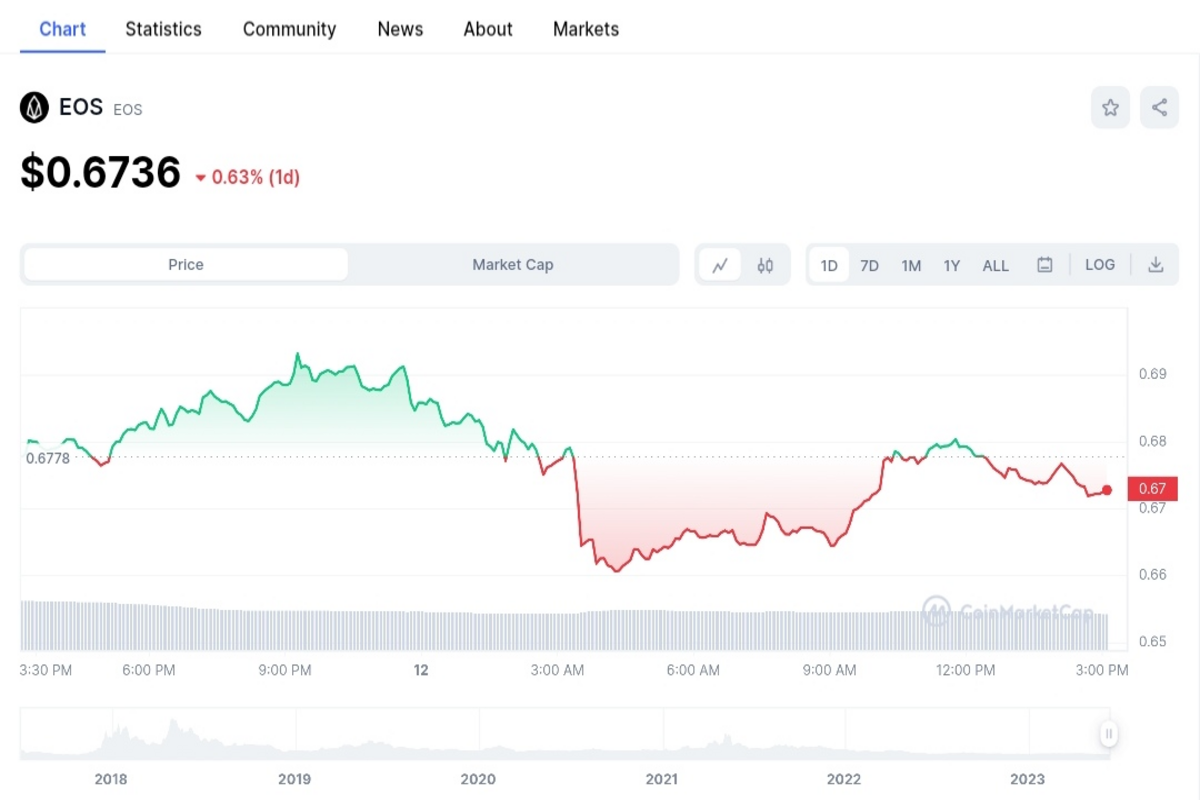Open the Statistics tab

163,29
